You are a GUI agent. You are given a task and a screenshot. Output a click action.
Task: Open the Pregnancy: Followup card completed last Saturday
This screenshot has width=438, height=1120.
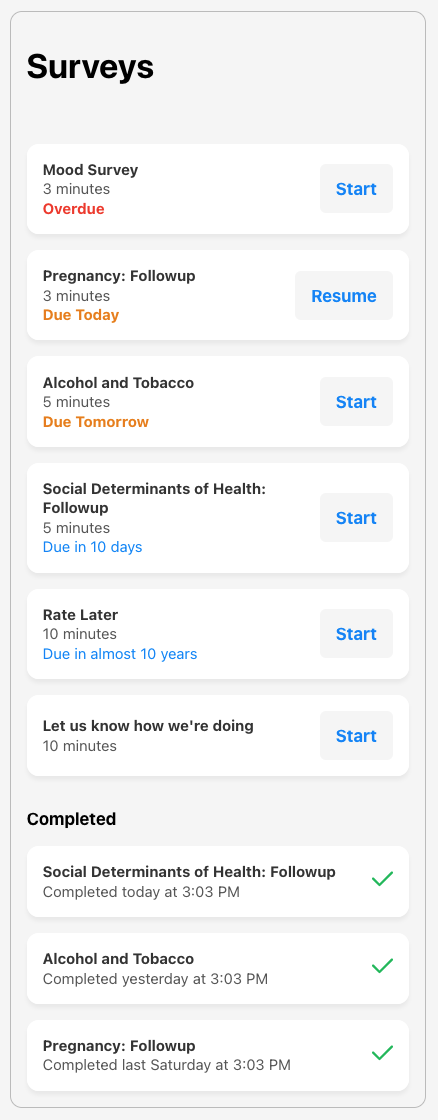click(218, 1055)
